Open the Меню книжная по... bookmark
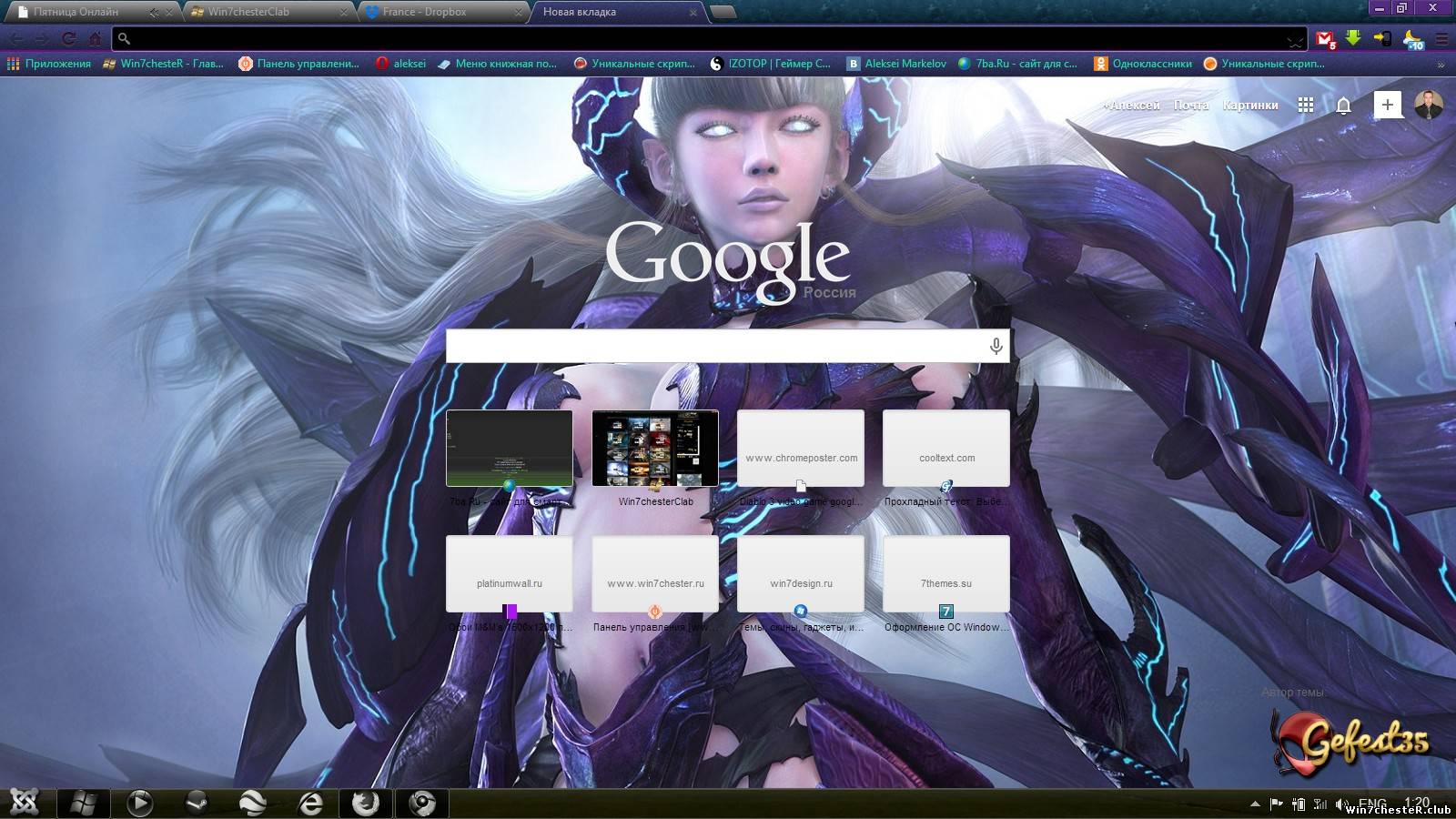The image size is (1456, 819). 497,64
